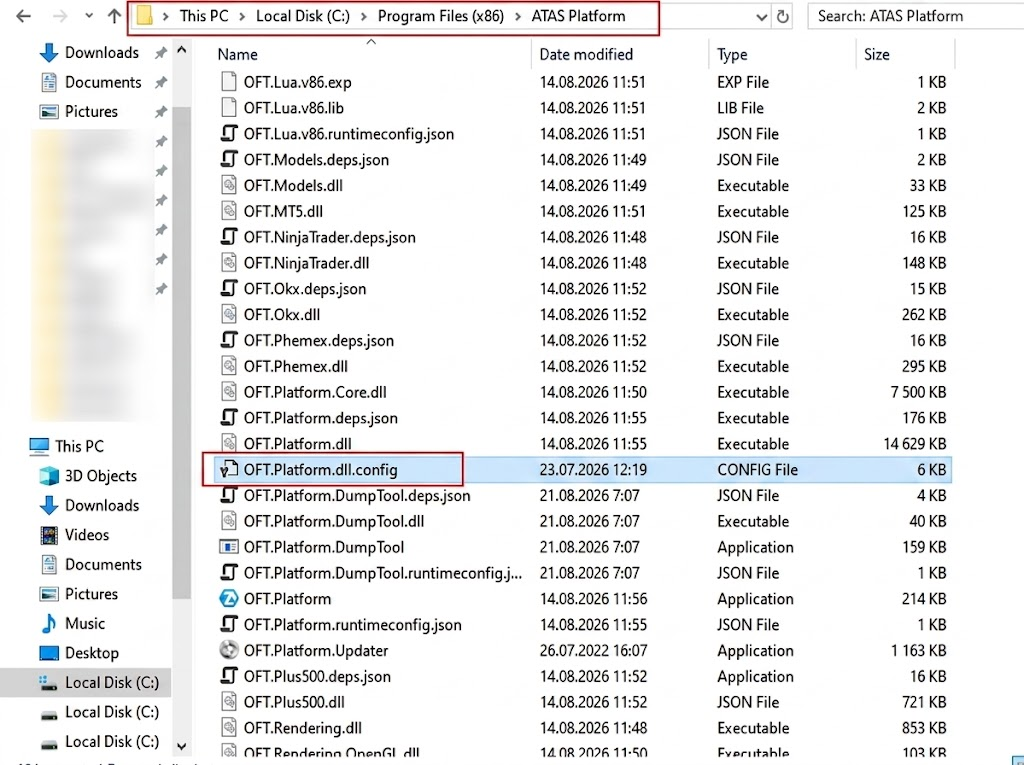This screenshot has width=1024, height=765.
Task: Go back with the Back arrow
Action: pyautogui.click(x=24, y=16)
